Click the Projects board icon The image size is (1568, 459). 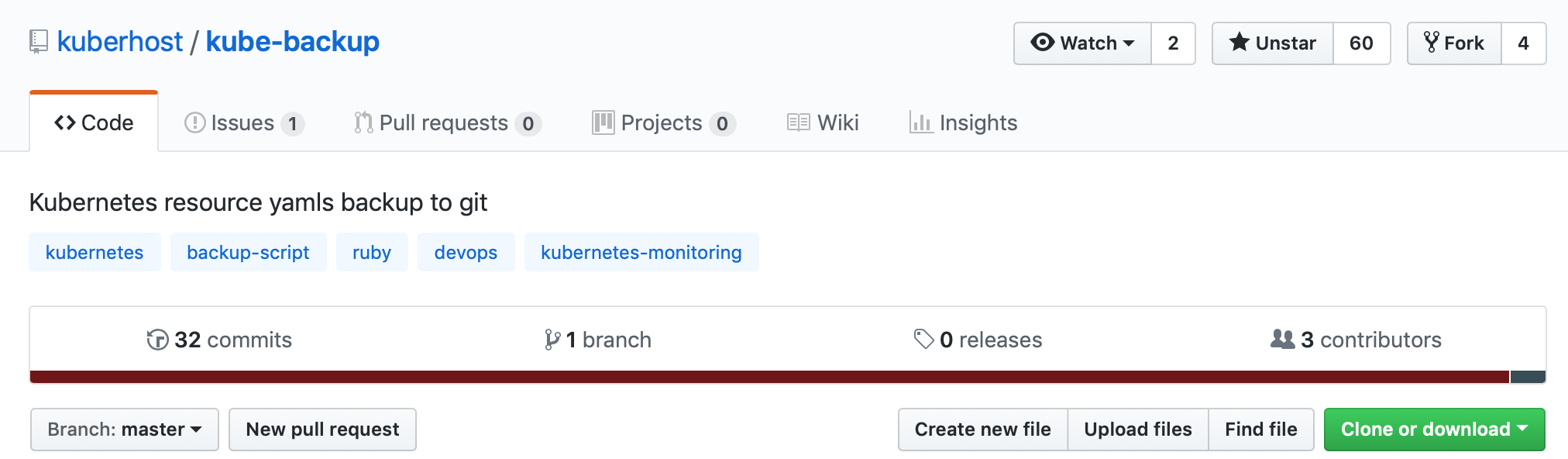[x=603, y=123]
